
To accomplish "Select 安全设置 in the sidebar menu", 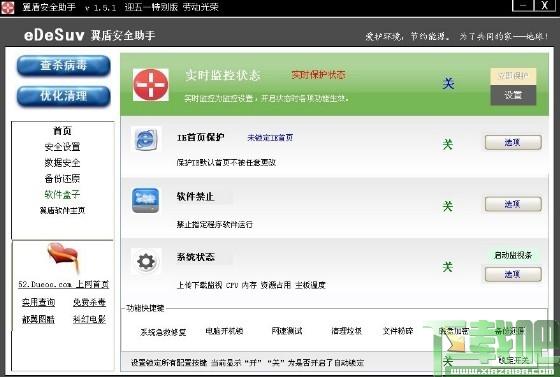I will (x=62, y=147).
